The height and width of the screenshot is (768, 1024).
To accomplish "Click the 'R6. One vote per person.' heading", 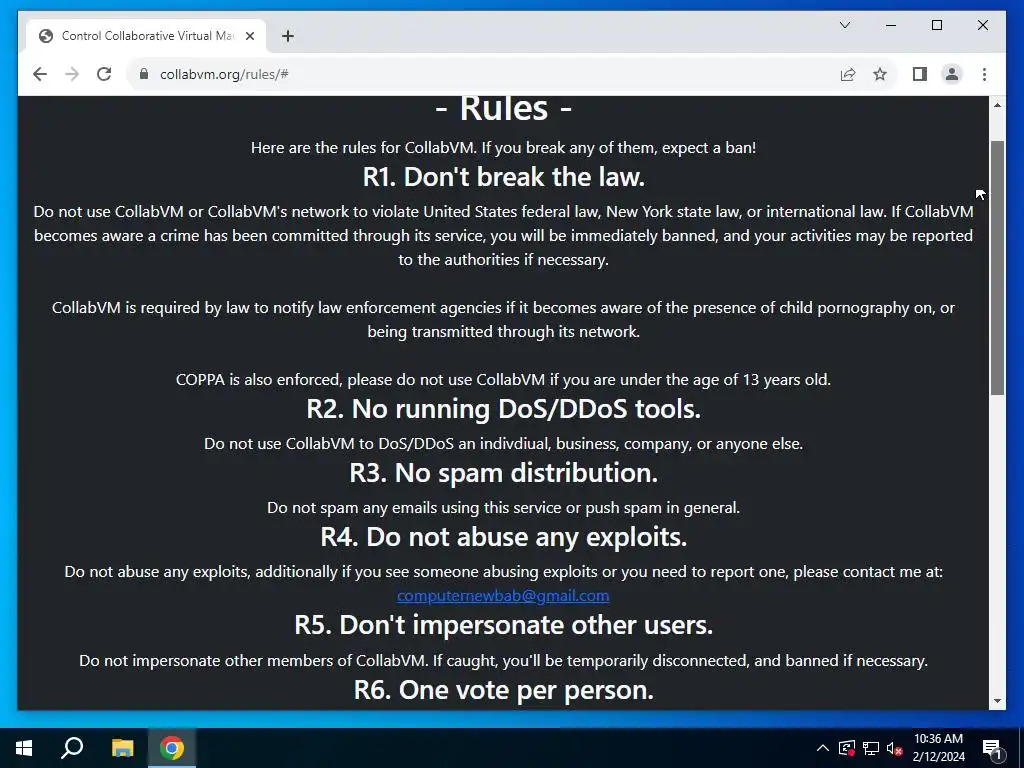I will click(x=504, y=690).
